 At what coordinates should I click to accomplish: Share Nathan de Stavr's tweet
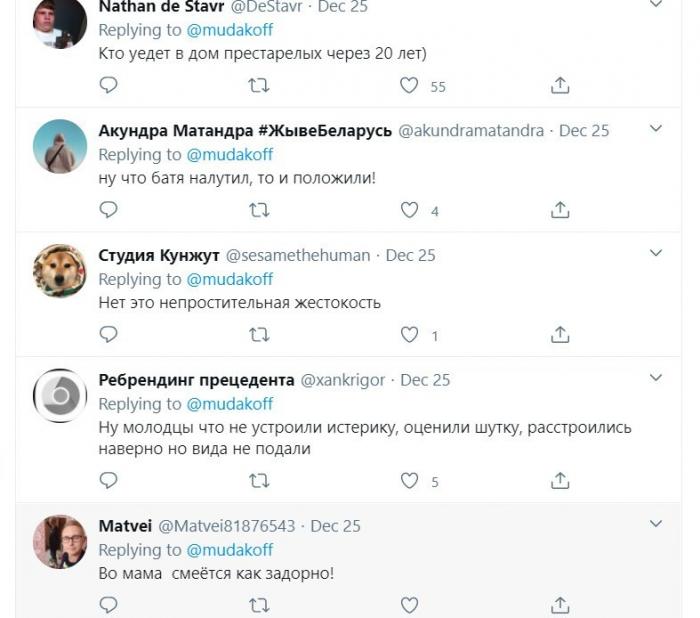click(x=561, y=86)
